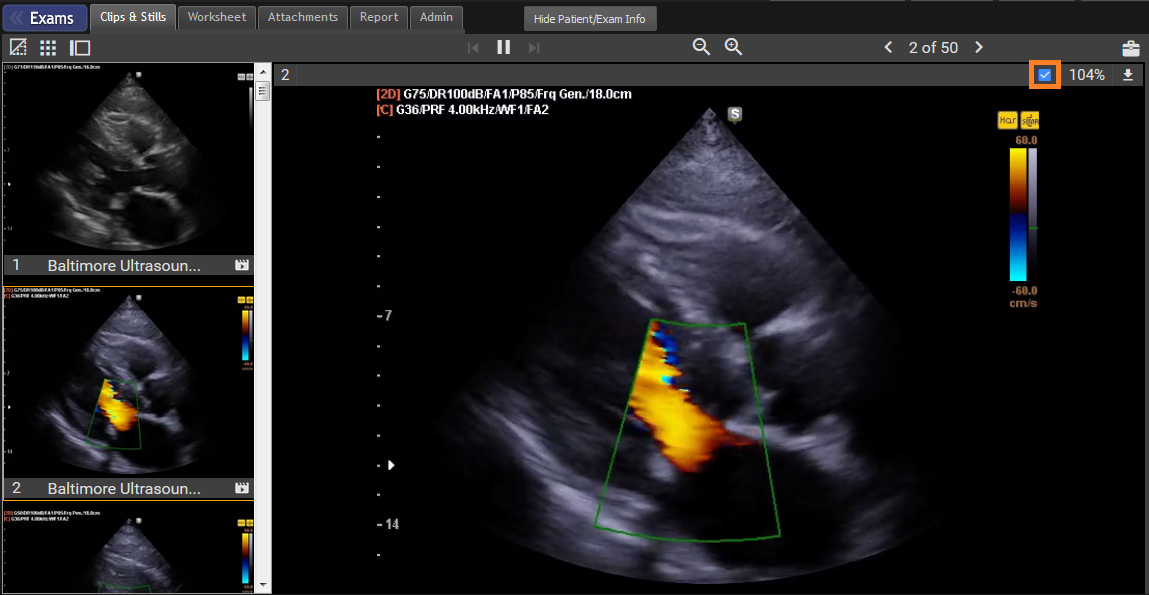Zoom in the ultrasound image
This screenshot has width=1149, height=595.
(733, 47)
